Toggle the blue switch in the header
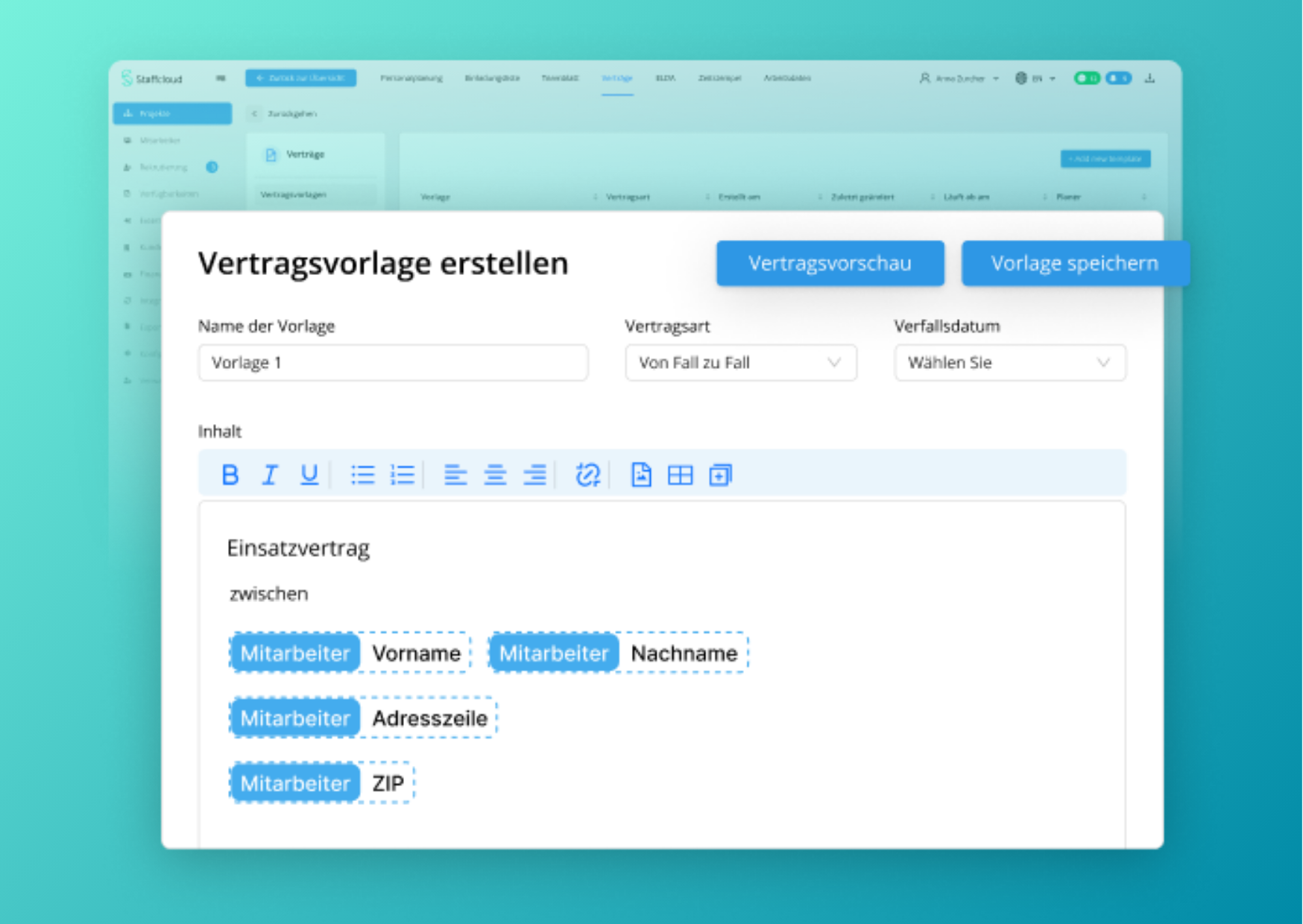 [x=1118, y=78]
